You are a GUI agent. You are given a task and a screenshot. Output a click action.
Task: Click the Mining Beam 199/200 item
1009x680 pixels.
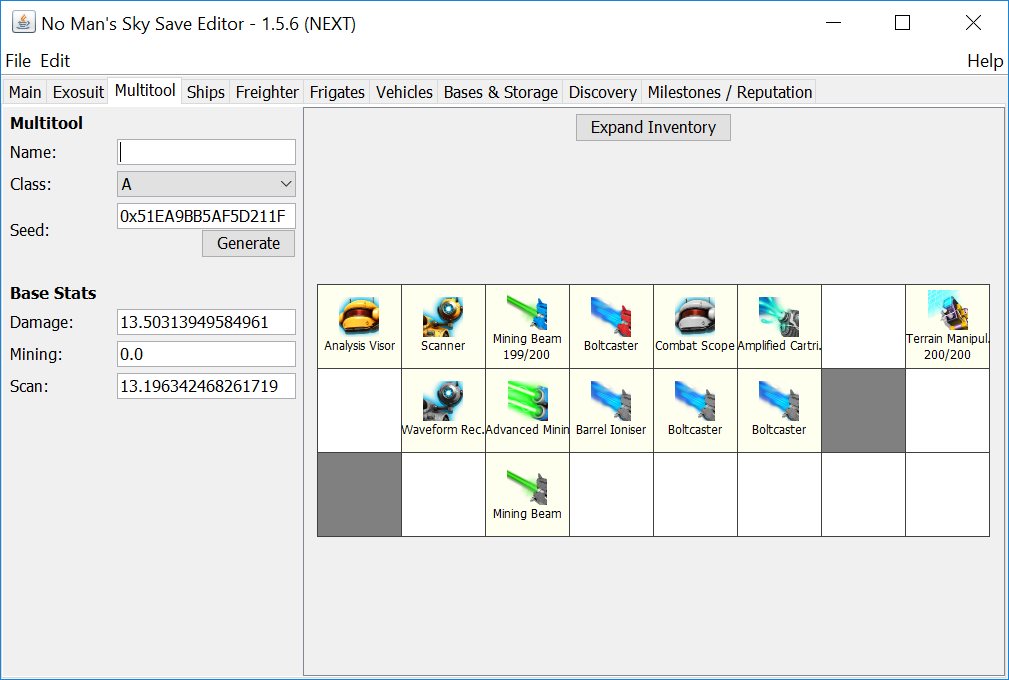tap(527, 326)
